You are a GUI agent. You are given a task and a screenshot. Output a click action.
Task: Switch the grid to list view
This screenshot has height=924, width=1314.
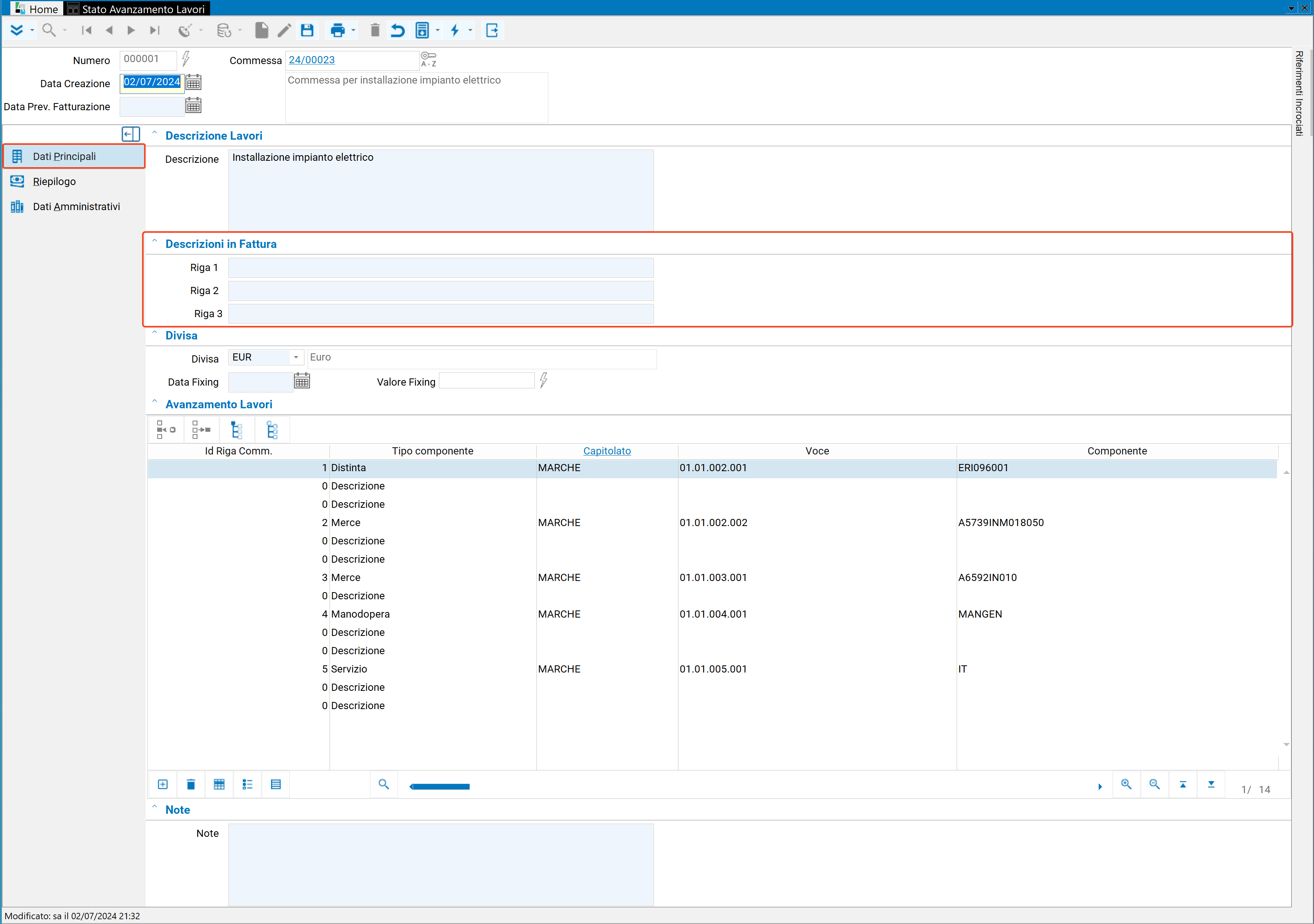click(247, 784)
